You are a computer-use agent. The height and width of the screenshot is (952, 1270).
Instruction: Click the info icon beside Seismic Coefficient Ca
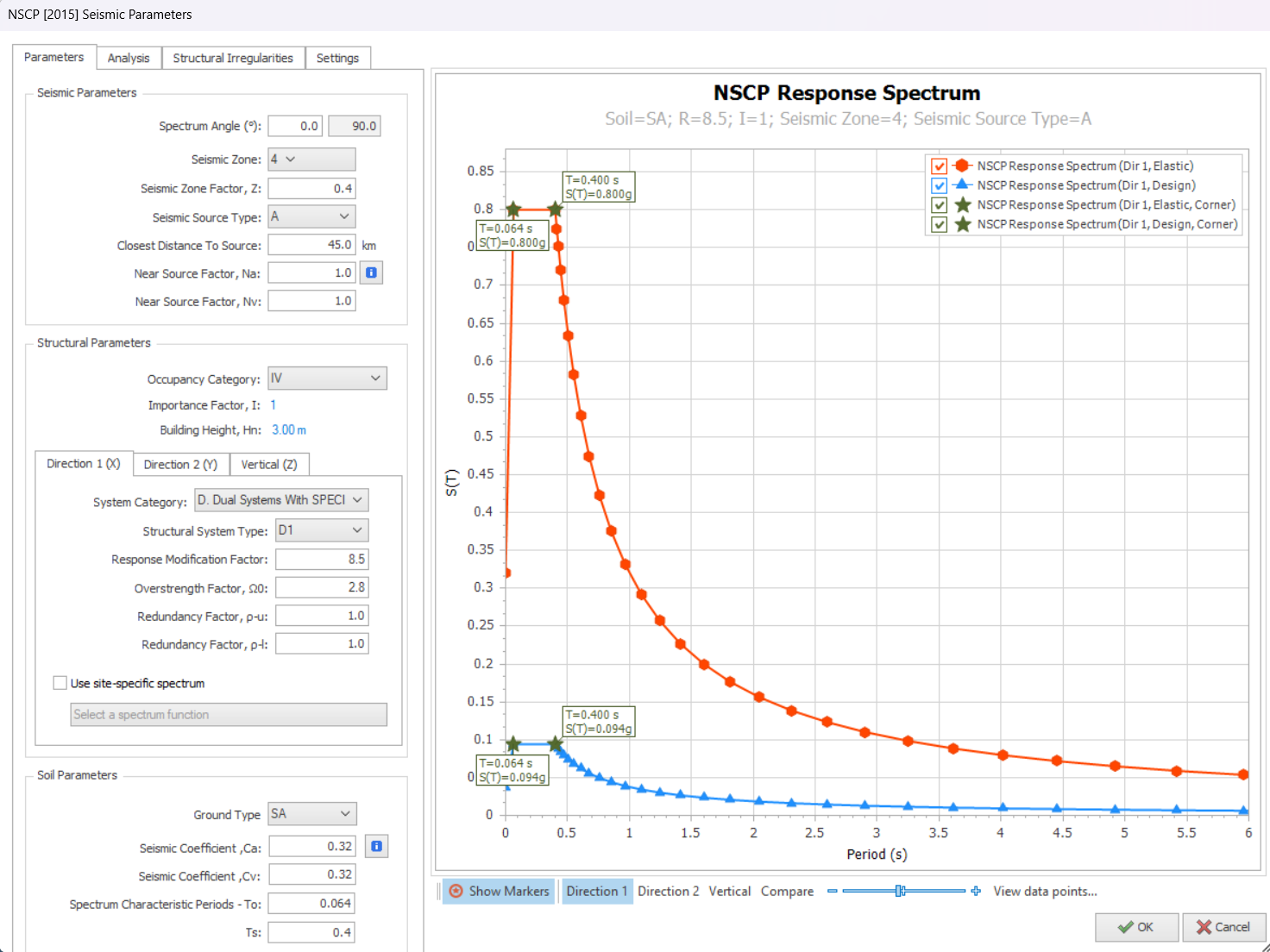376,847
